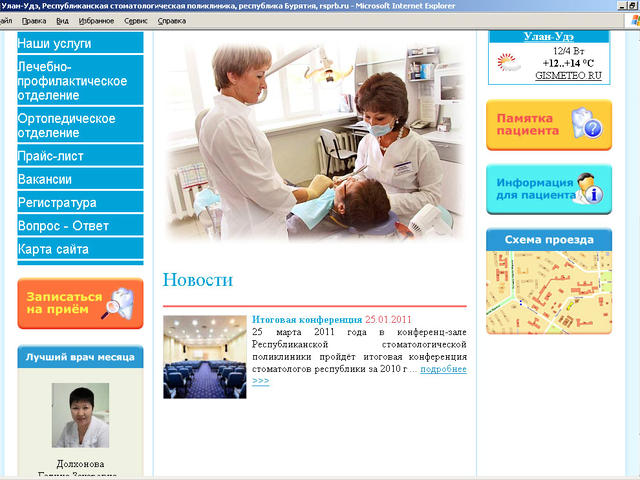
Task: Click the Итоговая конференция news headline
Action: 307,320
